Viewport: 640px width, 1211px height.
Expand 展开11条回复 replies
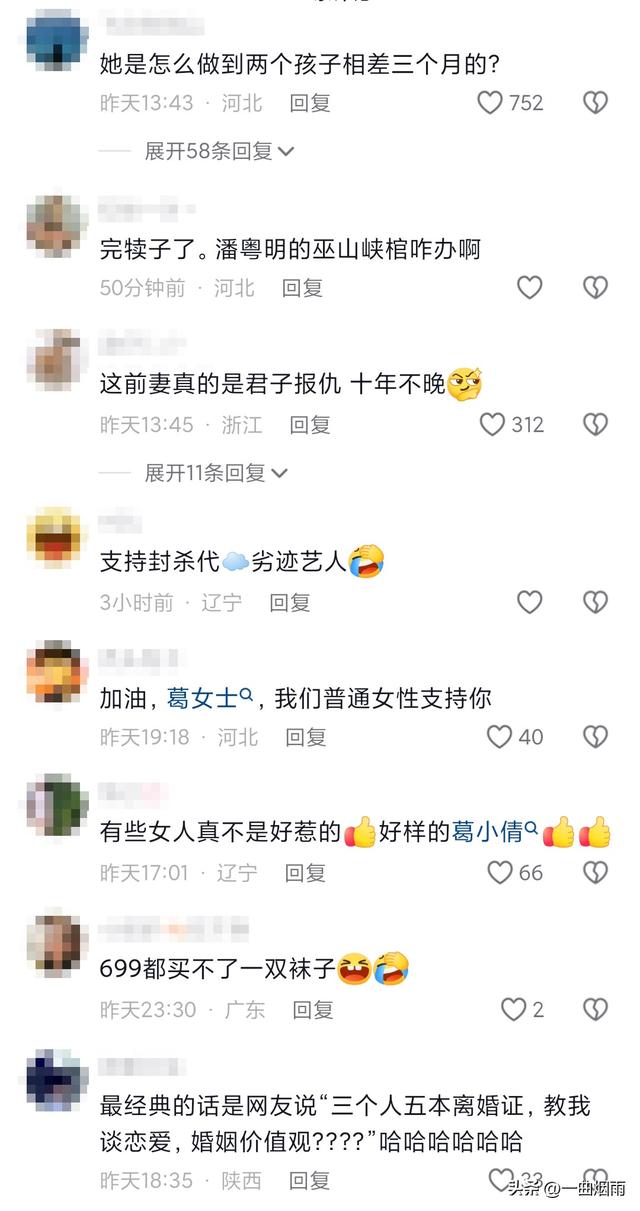tap(216, 472)
